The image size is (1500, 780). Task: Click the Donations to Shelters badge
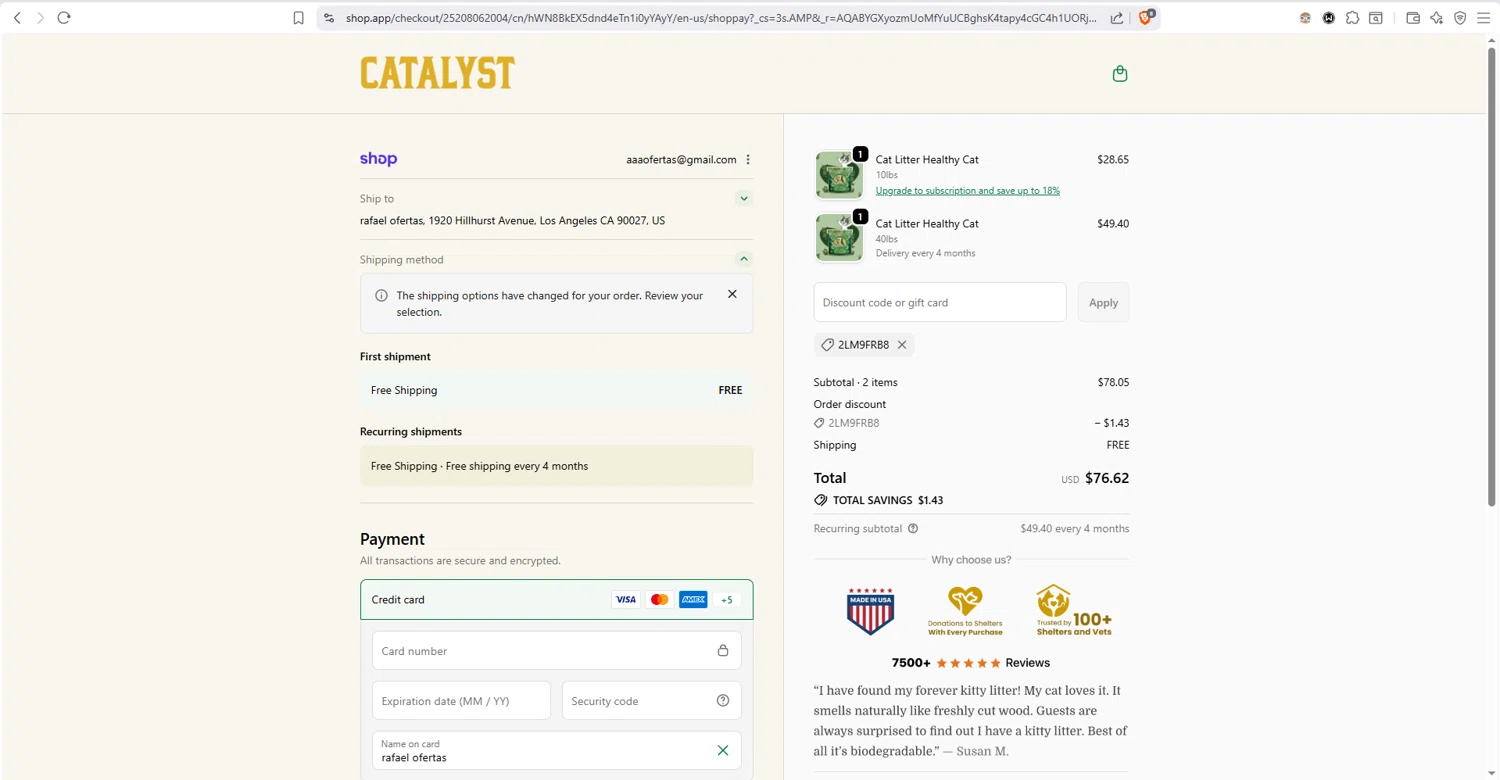tap(965, 611)
